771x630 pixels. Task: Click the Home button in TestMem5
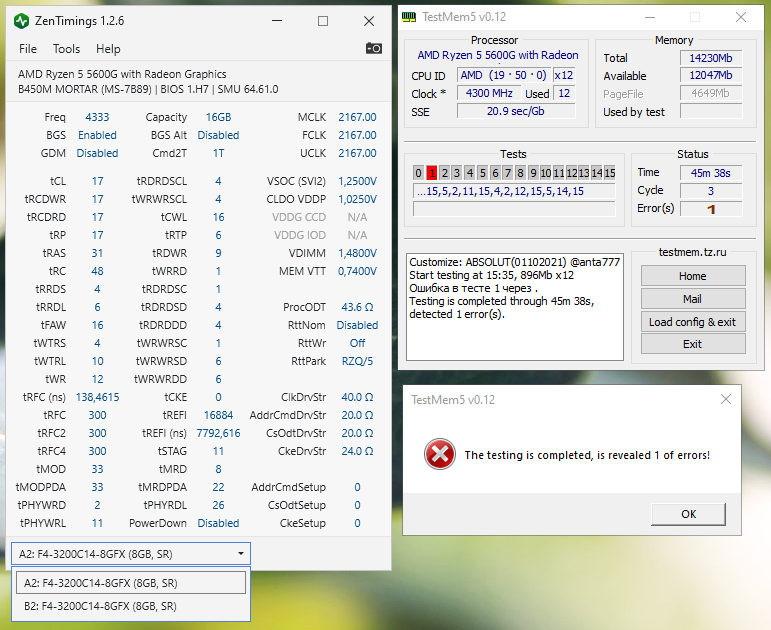[x=693, y=276]
